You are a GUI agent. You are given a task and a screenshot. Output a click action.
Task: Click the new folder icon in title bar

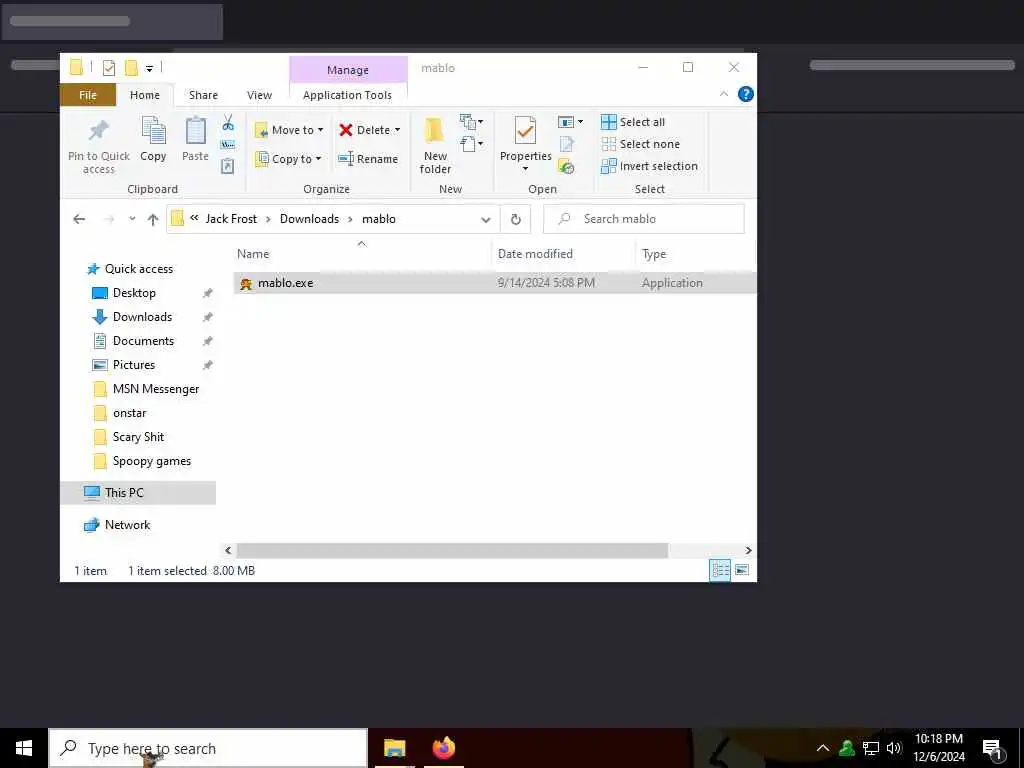[131, 67]
